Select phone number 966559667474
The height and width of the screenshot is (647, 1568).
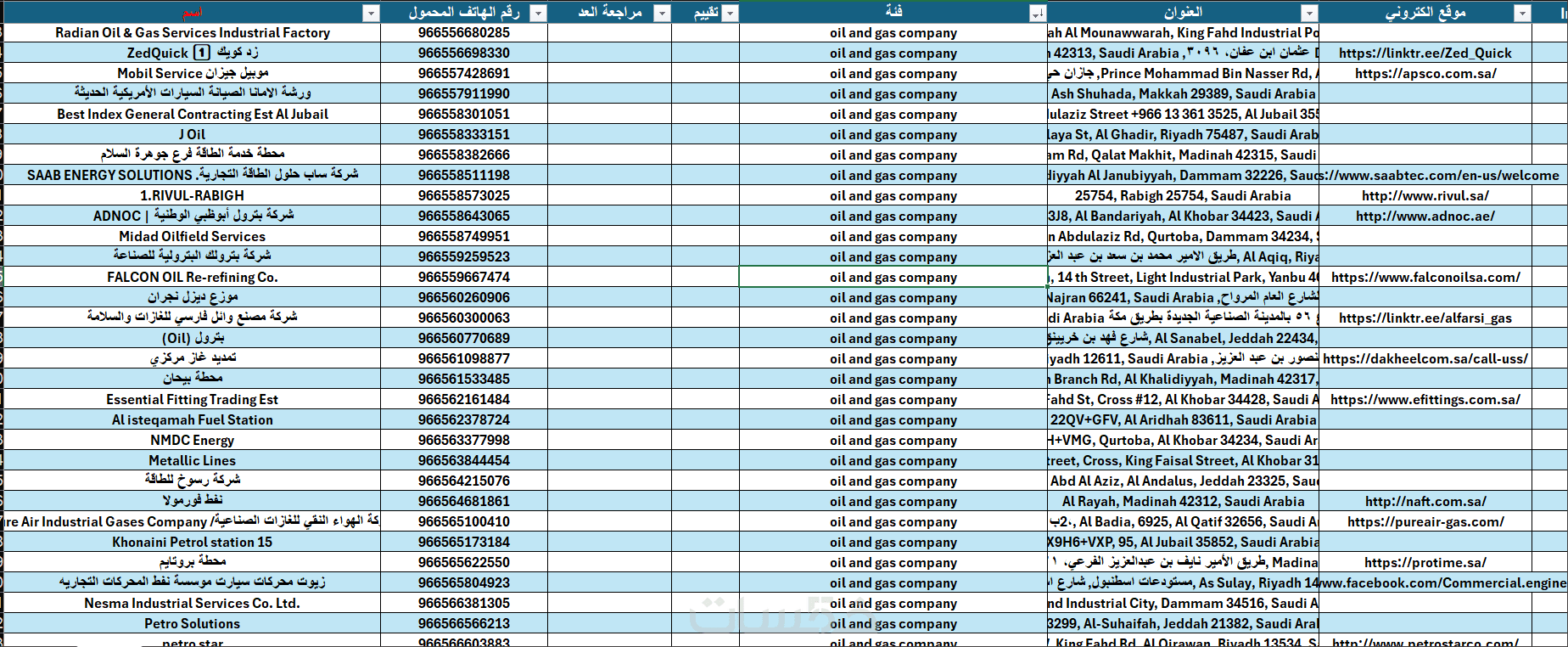[464, 277]
